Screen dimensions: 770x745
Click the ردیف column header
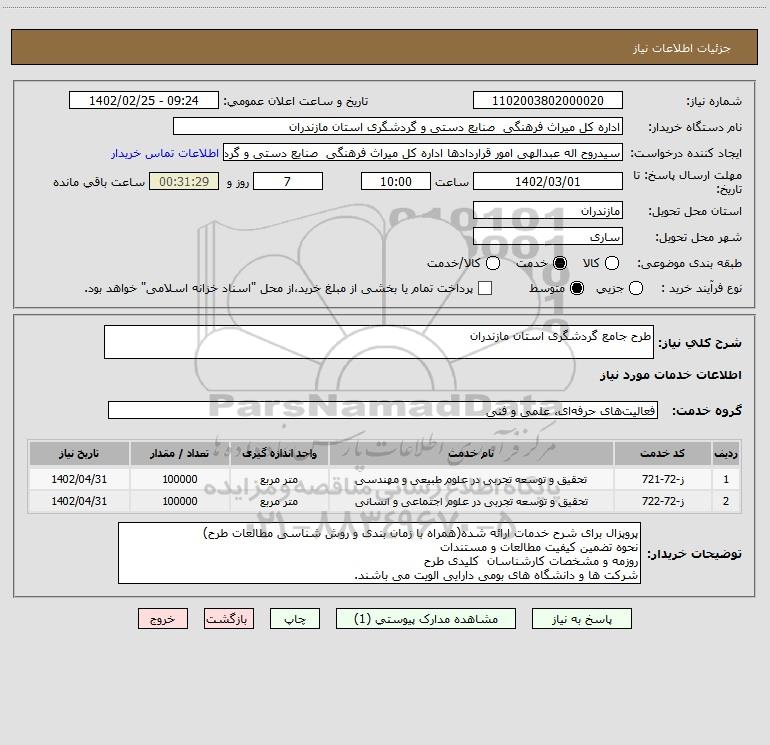pyautogui.click(x=726, y=453)
